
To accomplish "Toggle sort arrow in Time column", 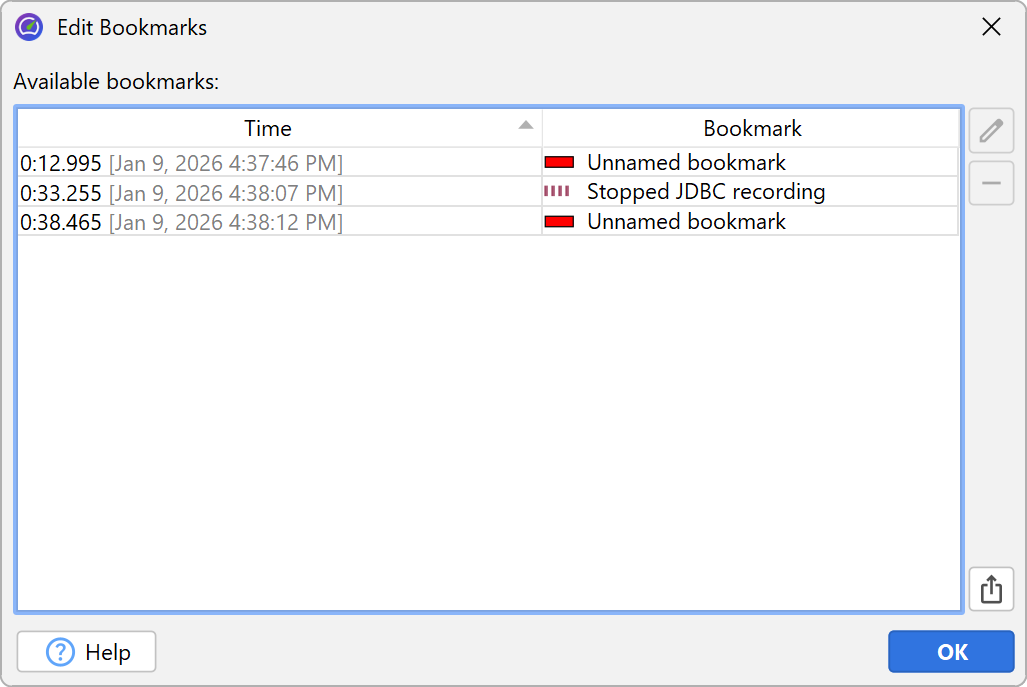I will [x=526, y=125].
